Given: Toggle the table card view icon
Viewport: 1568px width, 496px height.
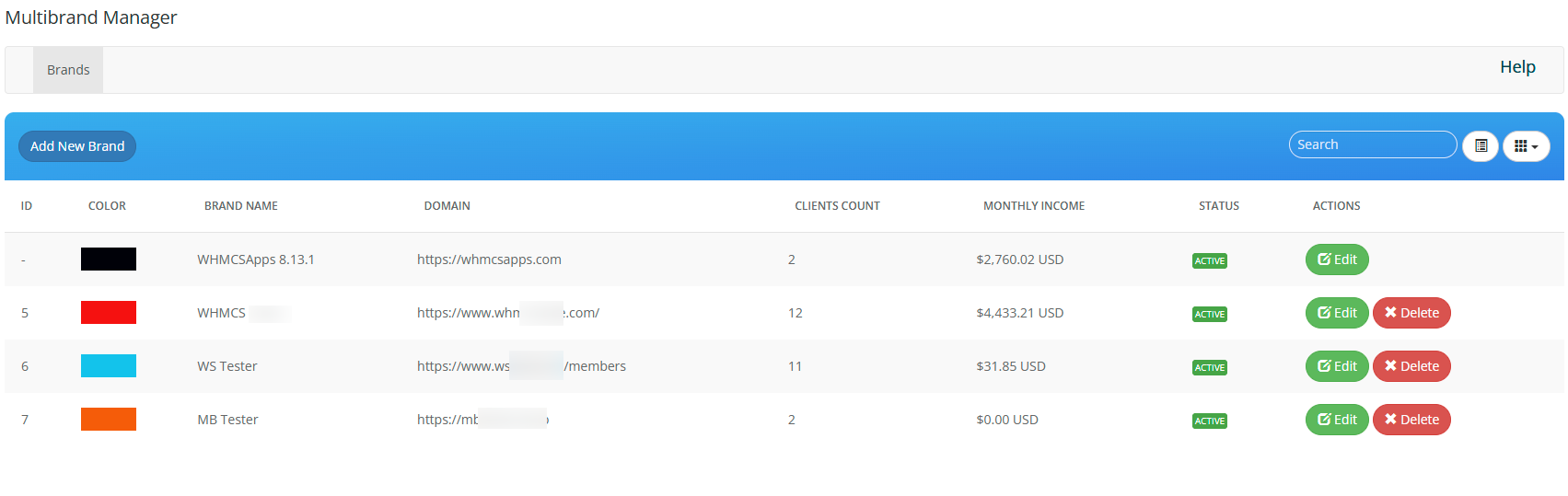Looking at the screenshot, I should coord(1480,146).
